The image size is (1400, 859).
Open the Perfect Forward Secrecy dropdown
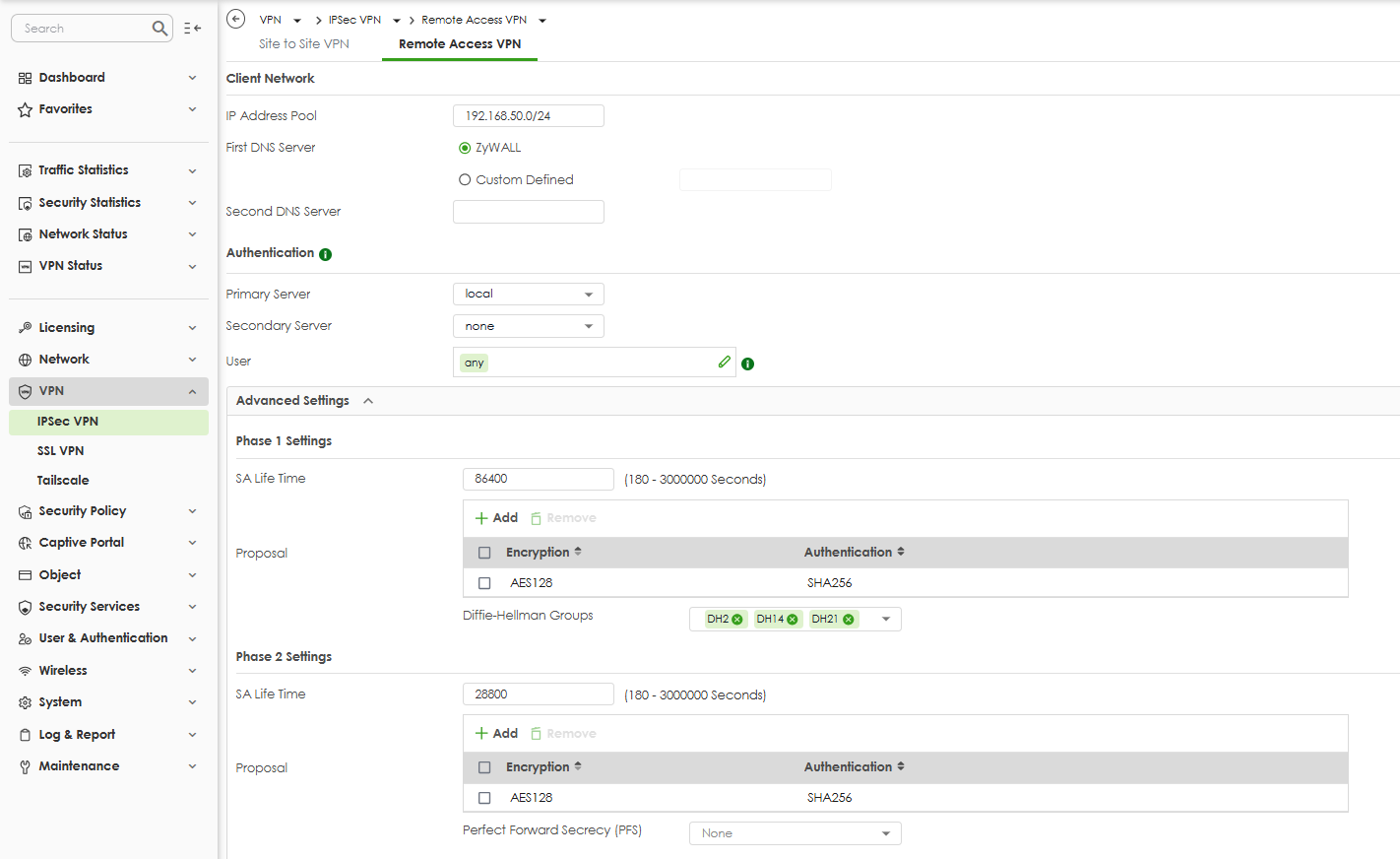tap(795, 833)
